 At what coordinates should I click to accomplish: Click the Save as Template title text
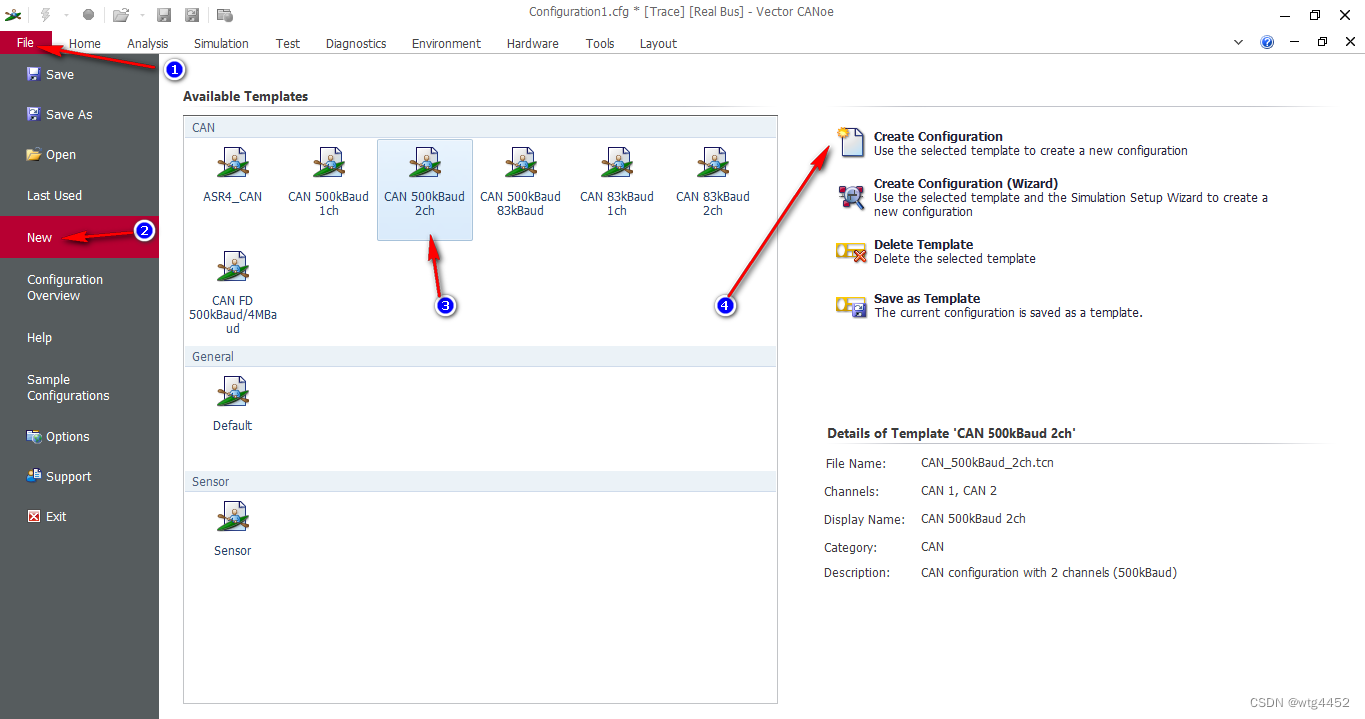(927, 298)
